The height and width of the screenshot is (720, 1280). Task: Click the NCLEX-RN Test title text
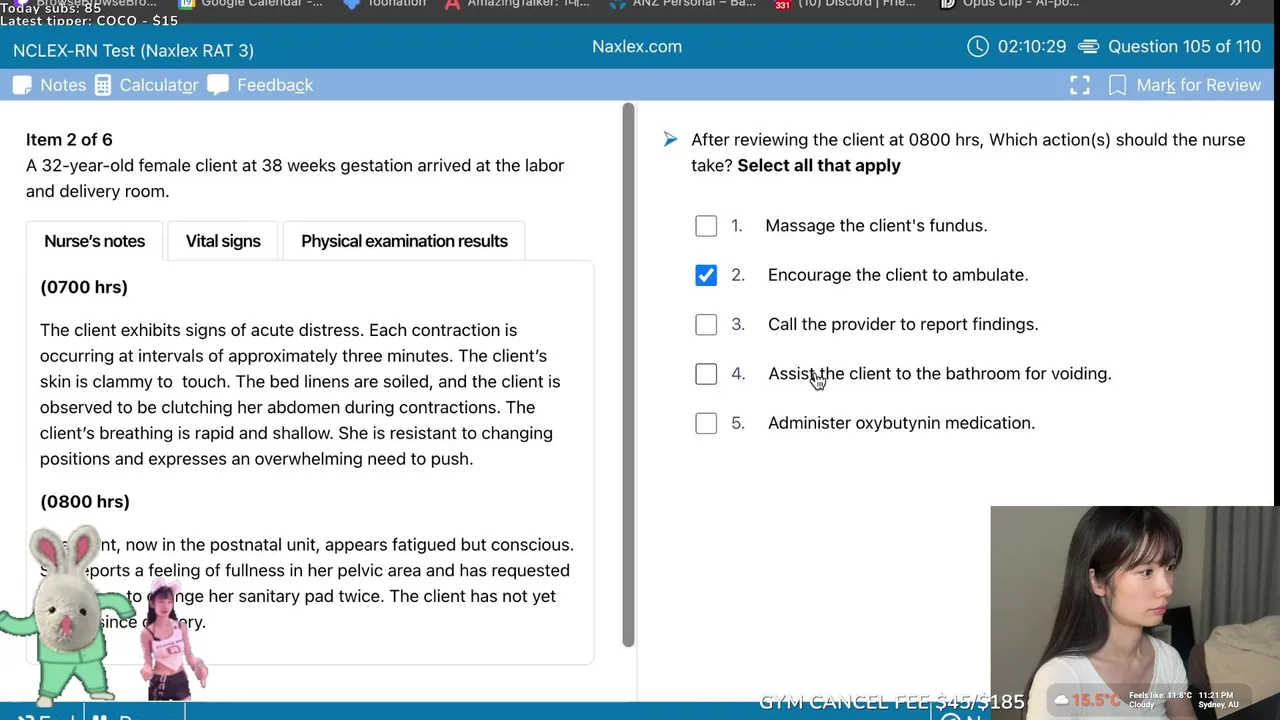(x=133, y=50)
